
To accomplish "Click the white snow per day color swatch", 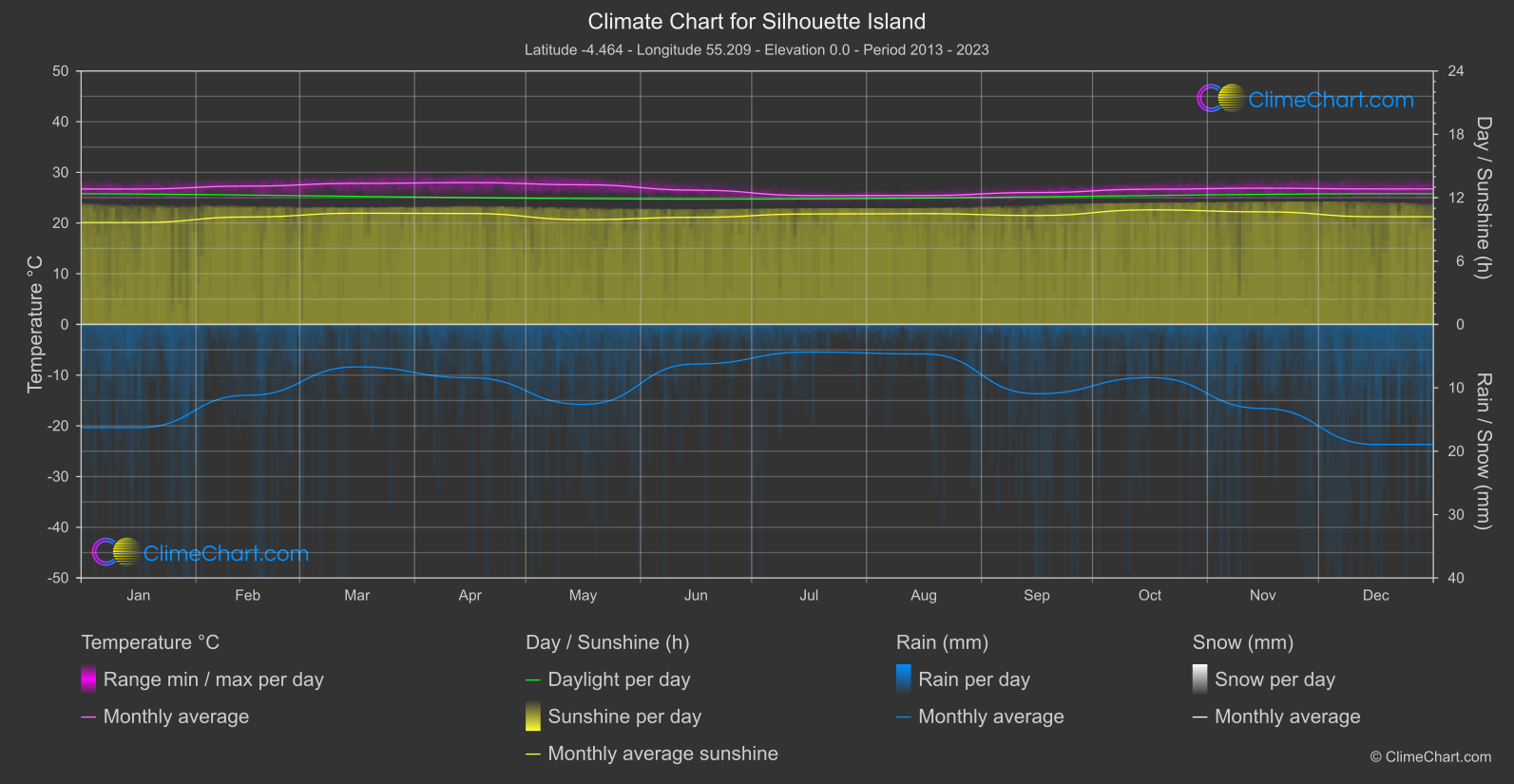I will (1200, 679).
